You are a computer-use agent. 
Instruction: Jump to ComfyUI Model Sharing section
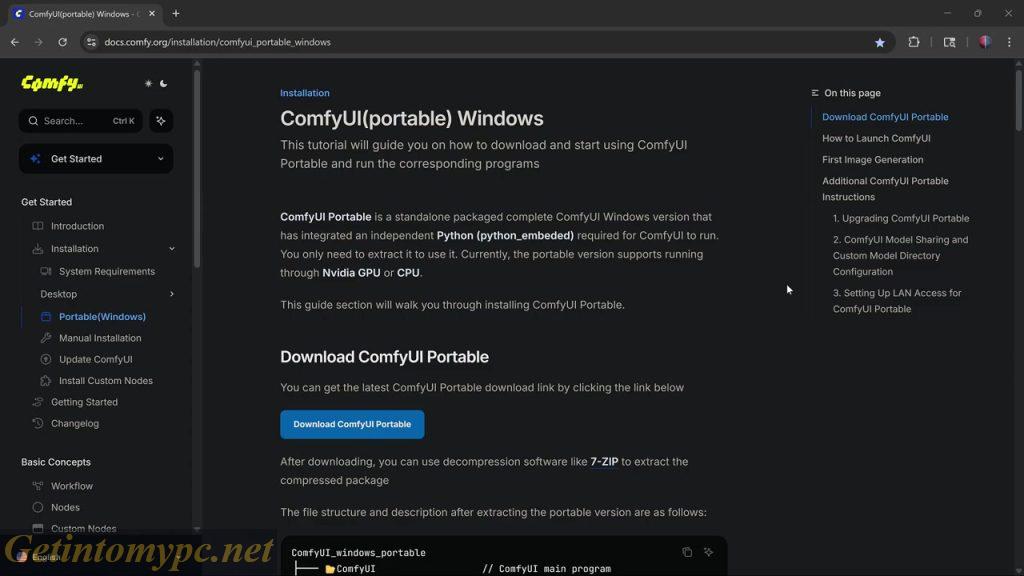pyautogui.click(x=900, y=256)
